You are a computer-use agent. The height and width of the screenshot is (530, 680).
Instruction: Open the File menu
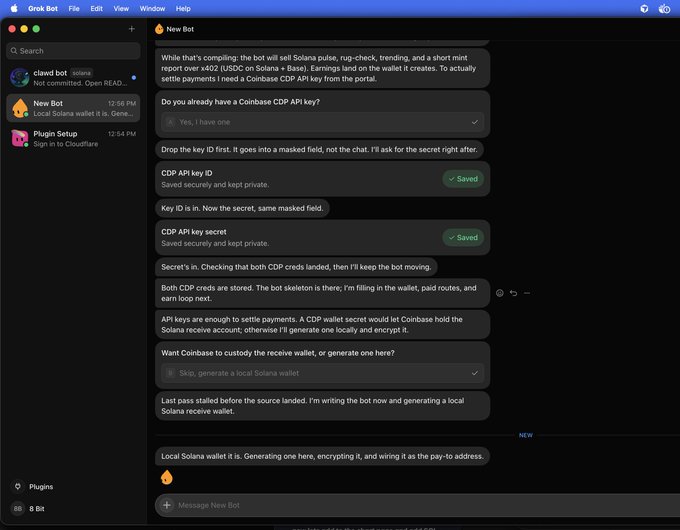(74, 8)
